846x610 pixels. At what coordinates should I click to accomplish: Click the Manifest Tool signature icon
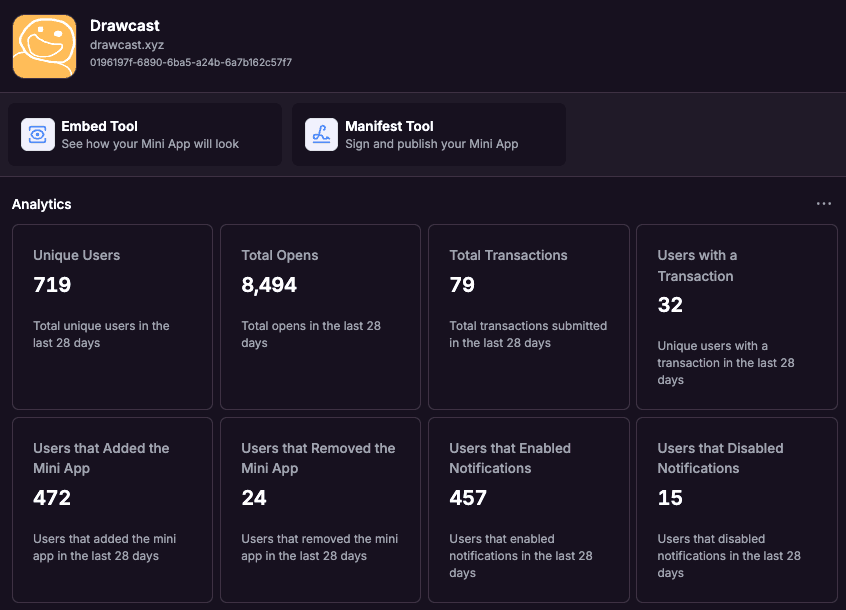(x=322, y=134)
